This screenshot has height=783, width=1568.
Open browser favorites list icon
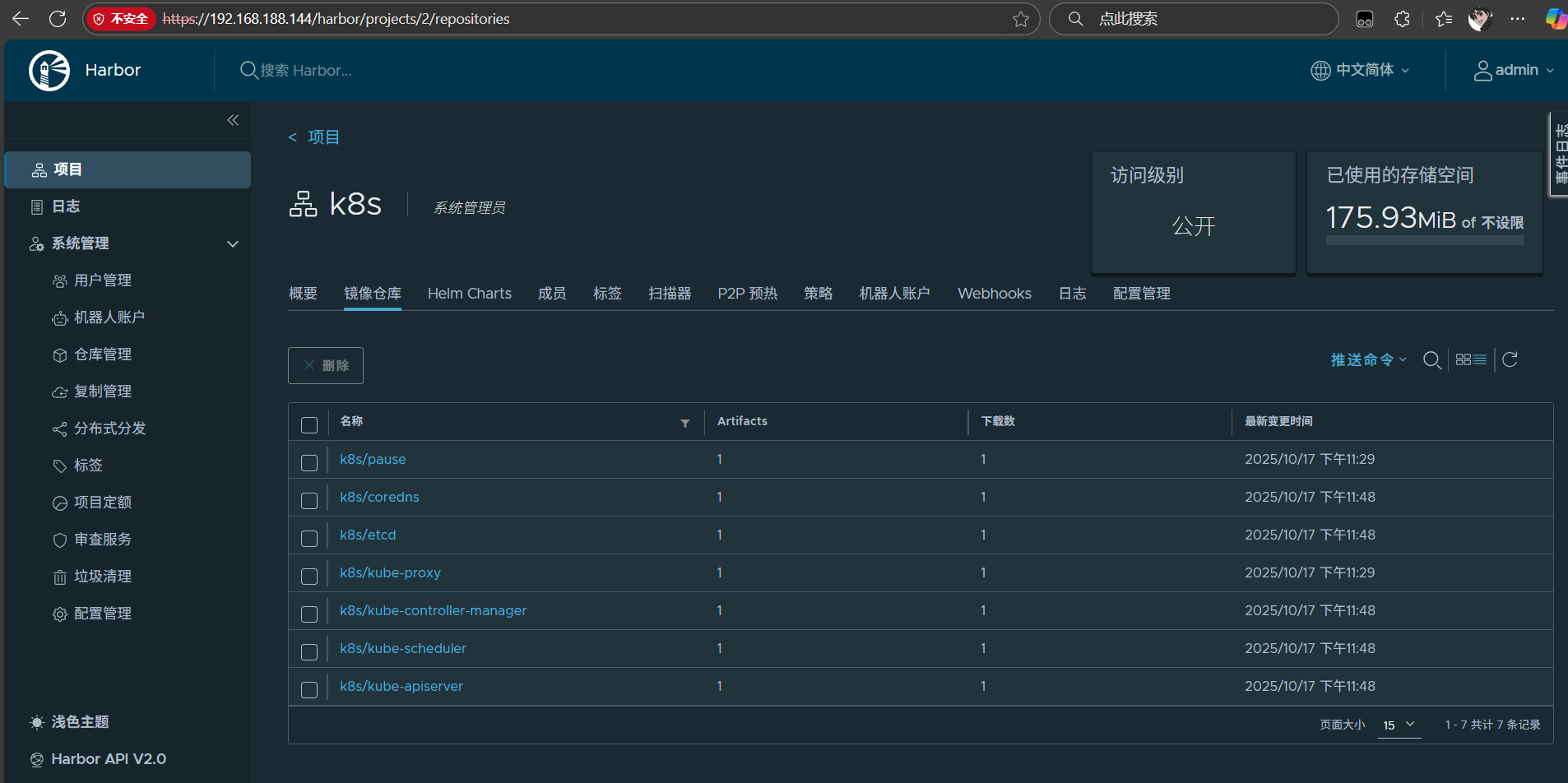1443,19
